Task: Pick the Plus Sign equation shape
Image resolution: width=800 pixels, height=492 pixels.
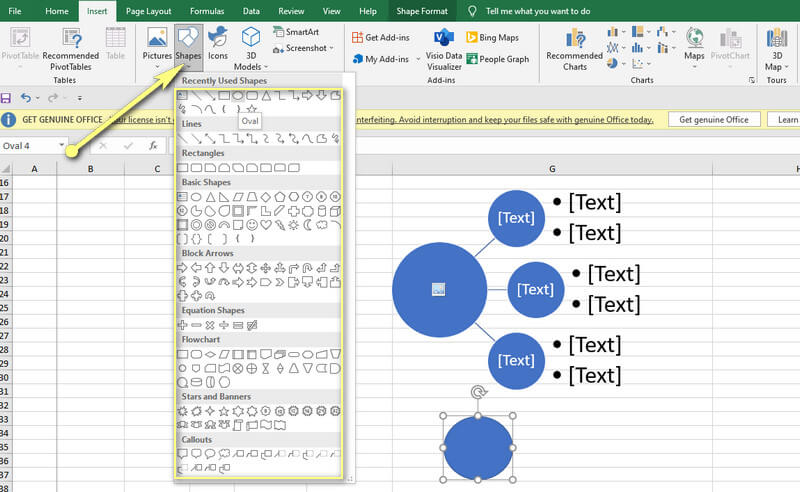Action: coord(182,325)
